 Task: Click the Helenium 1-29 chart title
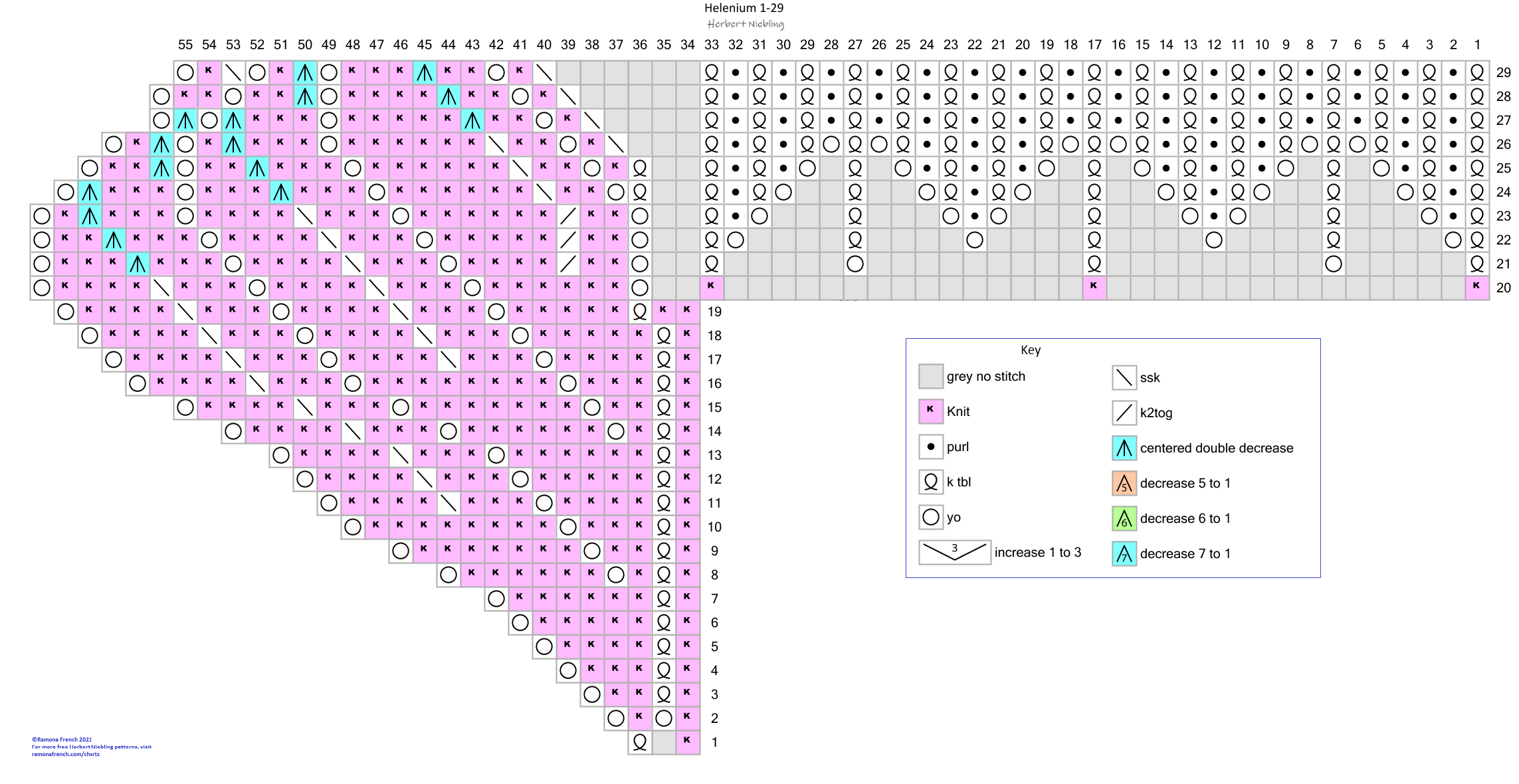(744, 8)
